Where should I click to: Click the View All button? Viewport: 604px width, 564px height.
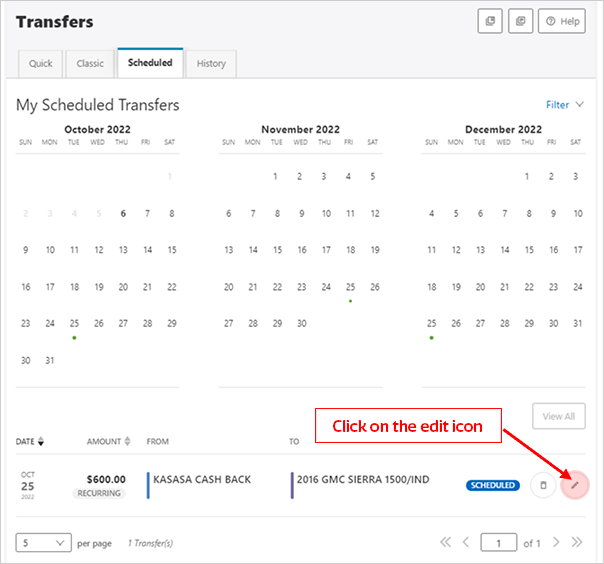559,416
